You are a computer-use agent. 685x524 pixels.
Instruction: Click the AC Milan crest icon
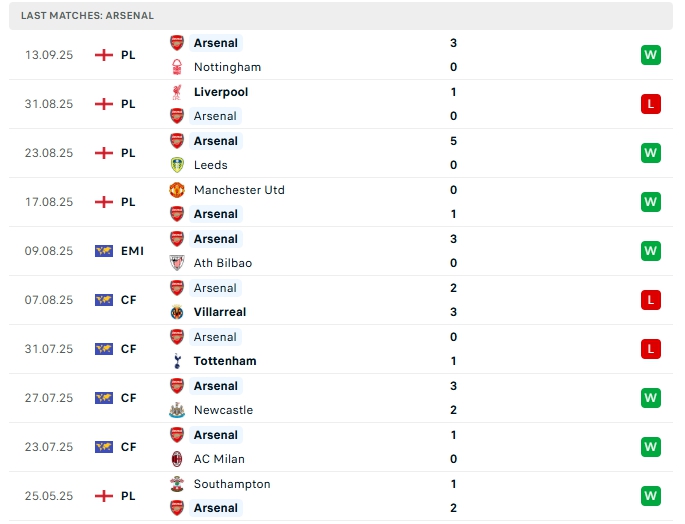(177, 459)
